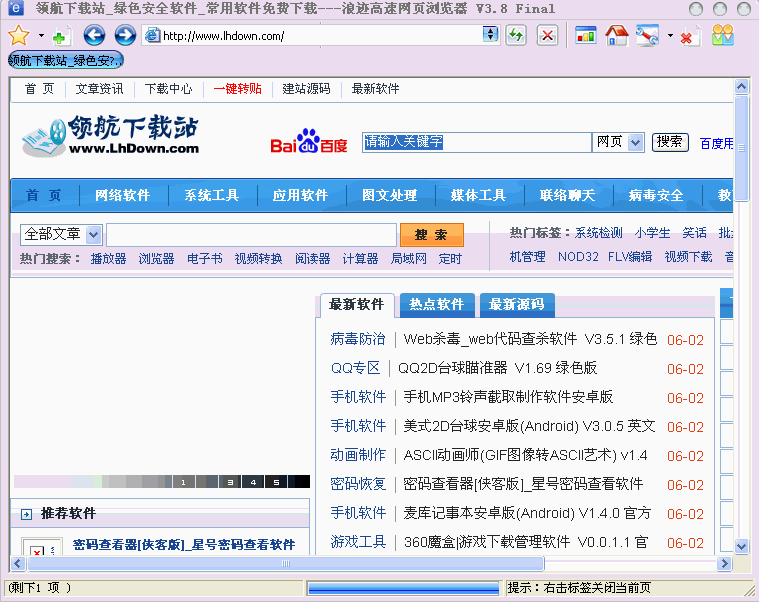Select 病毒安全 in blue navigation bar
This screenshot has height=602, width=759.
pyautogui.click(x=656, y=196)
